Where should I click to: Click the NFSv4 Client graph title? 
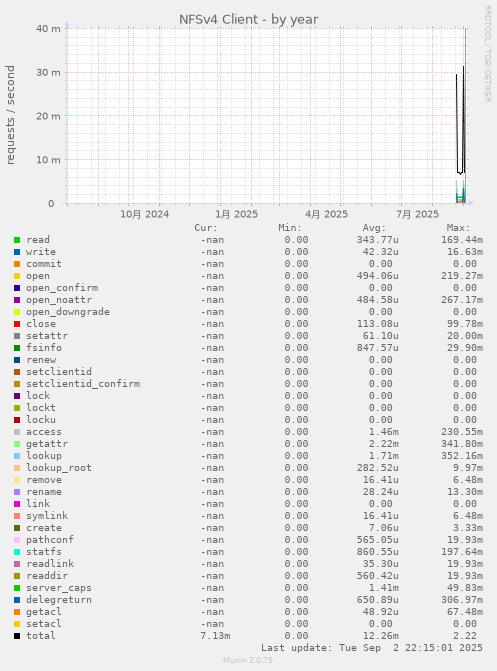pyautogui.click(x=248, y=20)
